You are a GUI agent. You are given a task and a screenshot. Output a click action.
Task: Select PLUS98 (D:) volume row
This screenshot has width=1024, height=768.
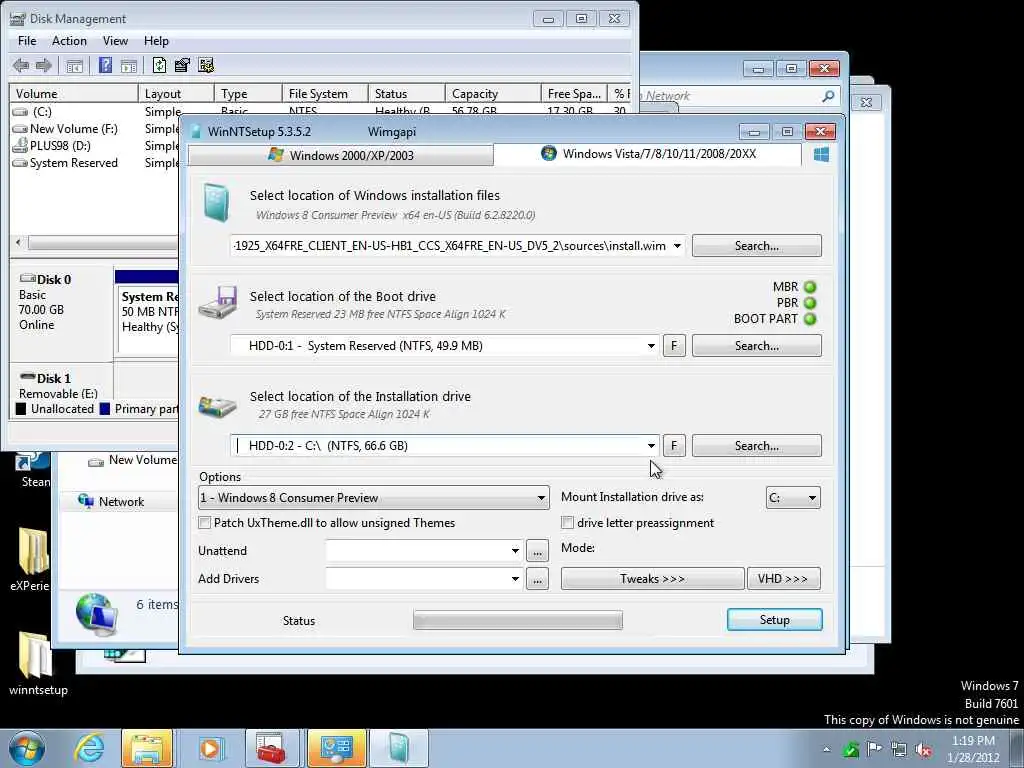tap(93, 146)
